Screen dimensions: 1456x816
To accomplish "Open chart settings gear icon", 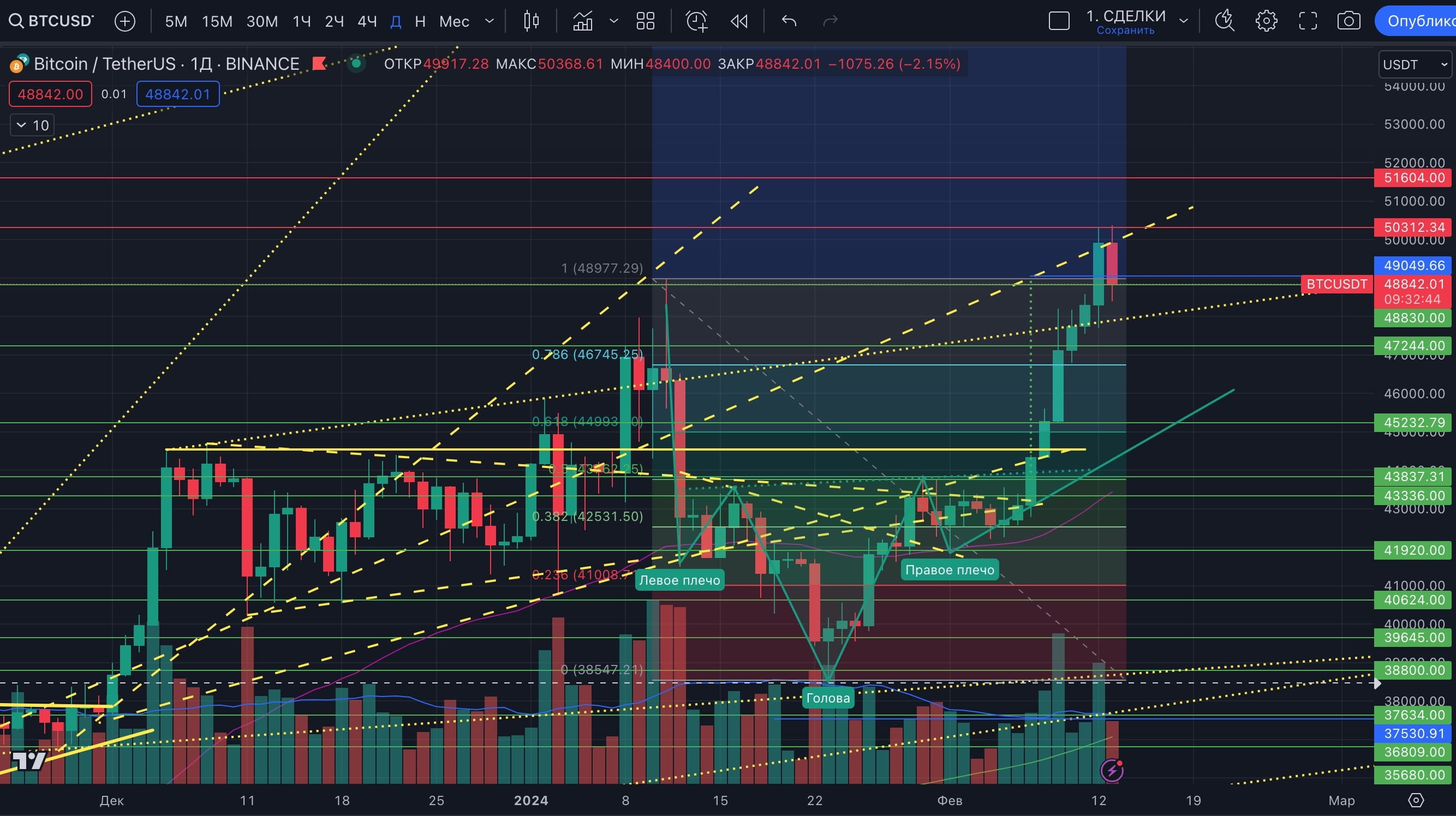I will pyautogui.click(x=1266, y=21).
